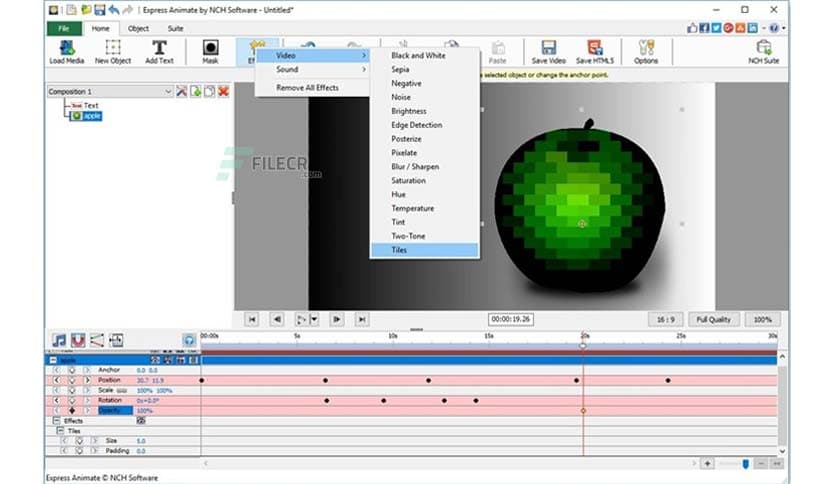Click the play button
Viewport: 836px width, 484px height.
click(302, 319)
